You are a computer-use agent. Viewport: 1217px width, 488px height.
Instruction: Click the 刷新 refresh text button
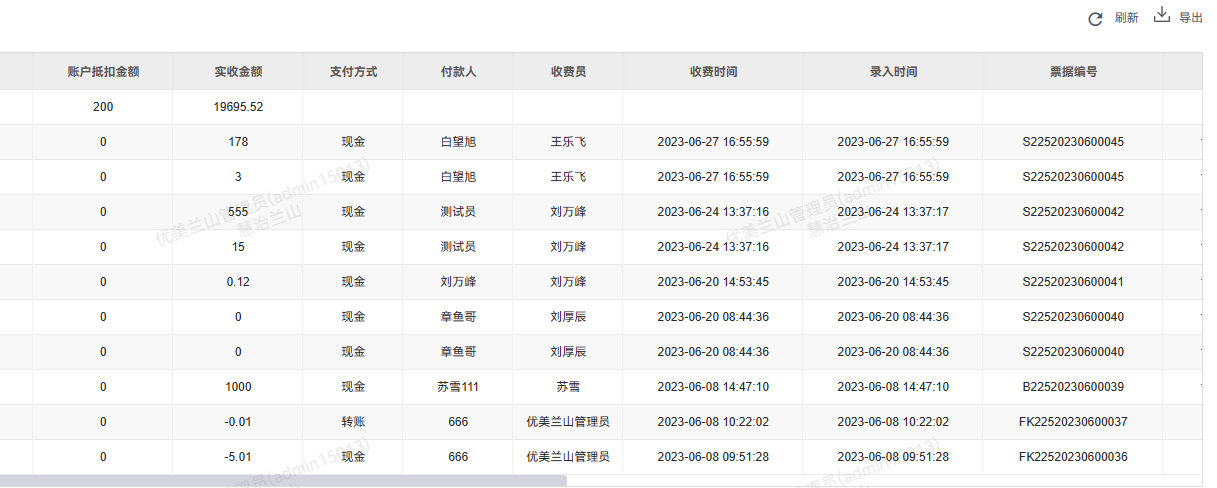[x=1126, y=19]
